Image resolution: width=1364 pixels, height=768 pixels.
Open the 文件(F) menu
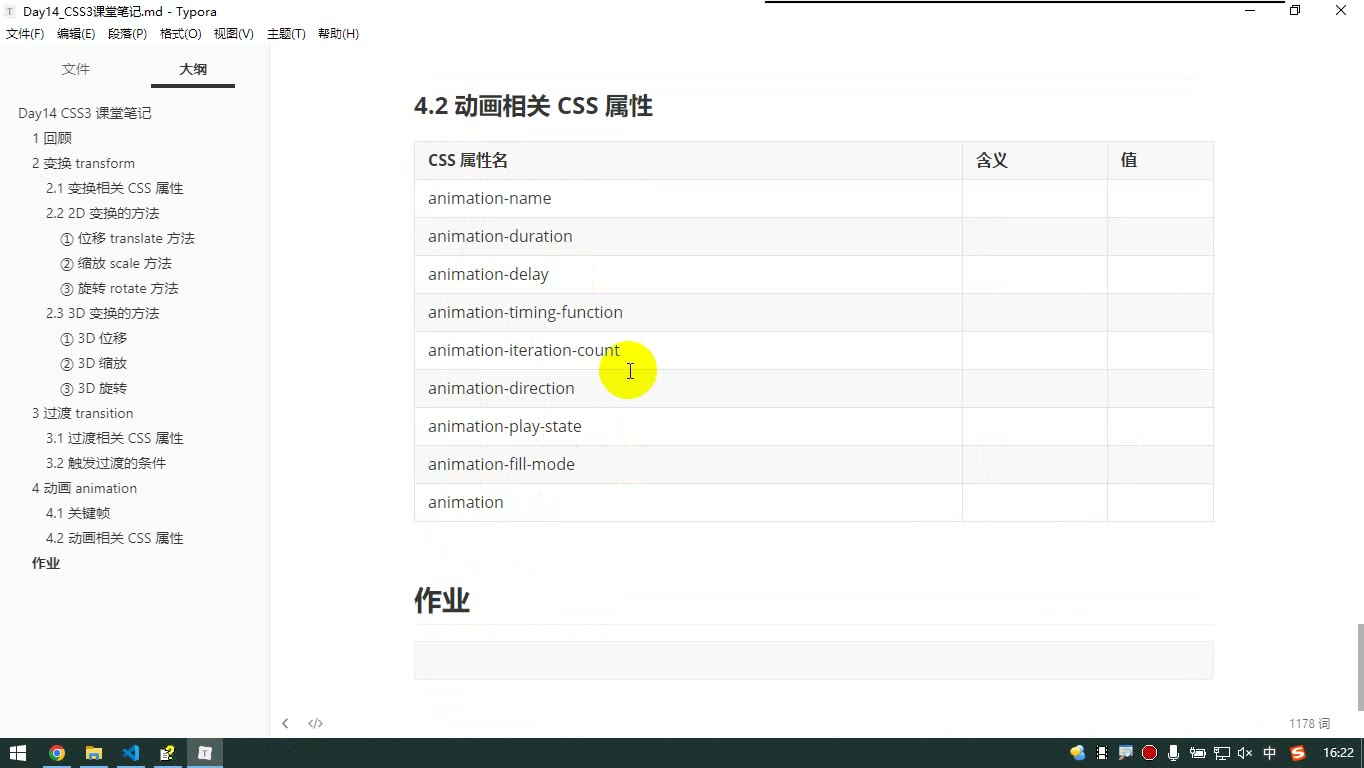[25, 33]
